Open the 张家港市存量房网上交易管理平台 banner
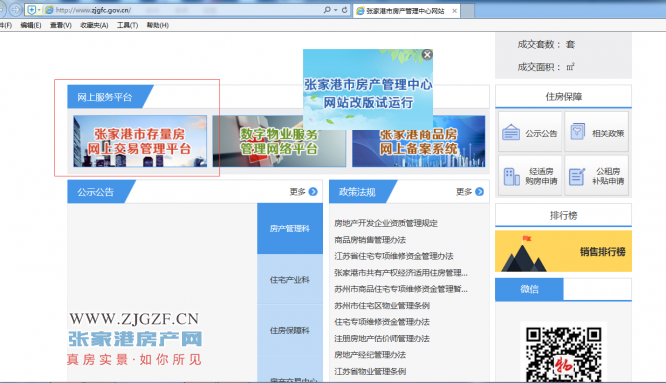Viewport: 666px width, 383px height. pos(140,141)
